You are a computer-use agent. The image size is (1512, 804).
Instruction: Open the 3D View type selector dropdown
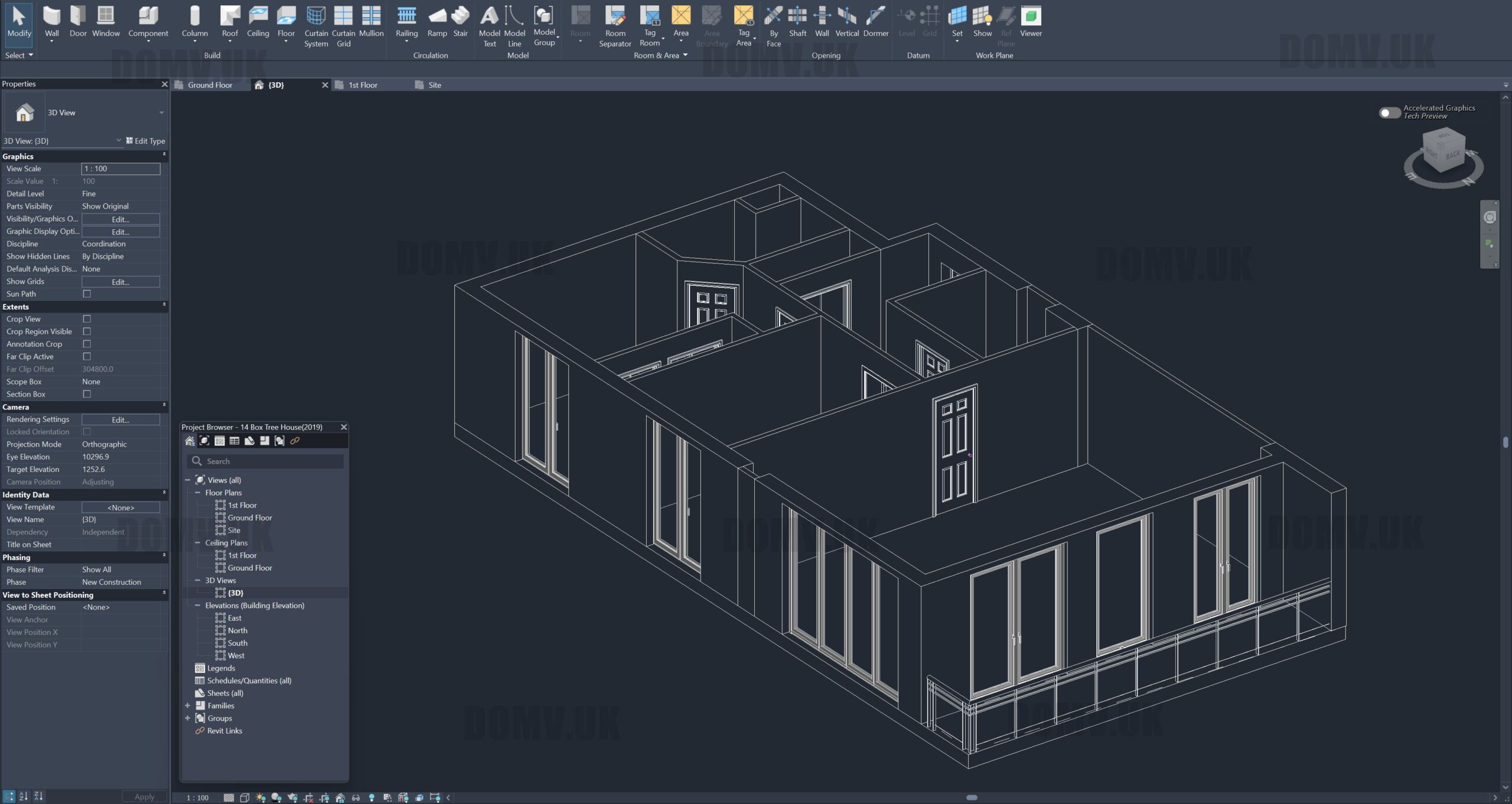[161, 112]
